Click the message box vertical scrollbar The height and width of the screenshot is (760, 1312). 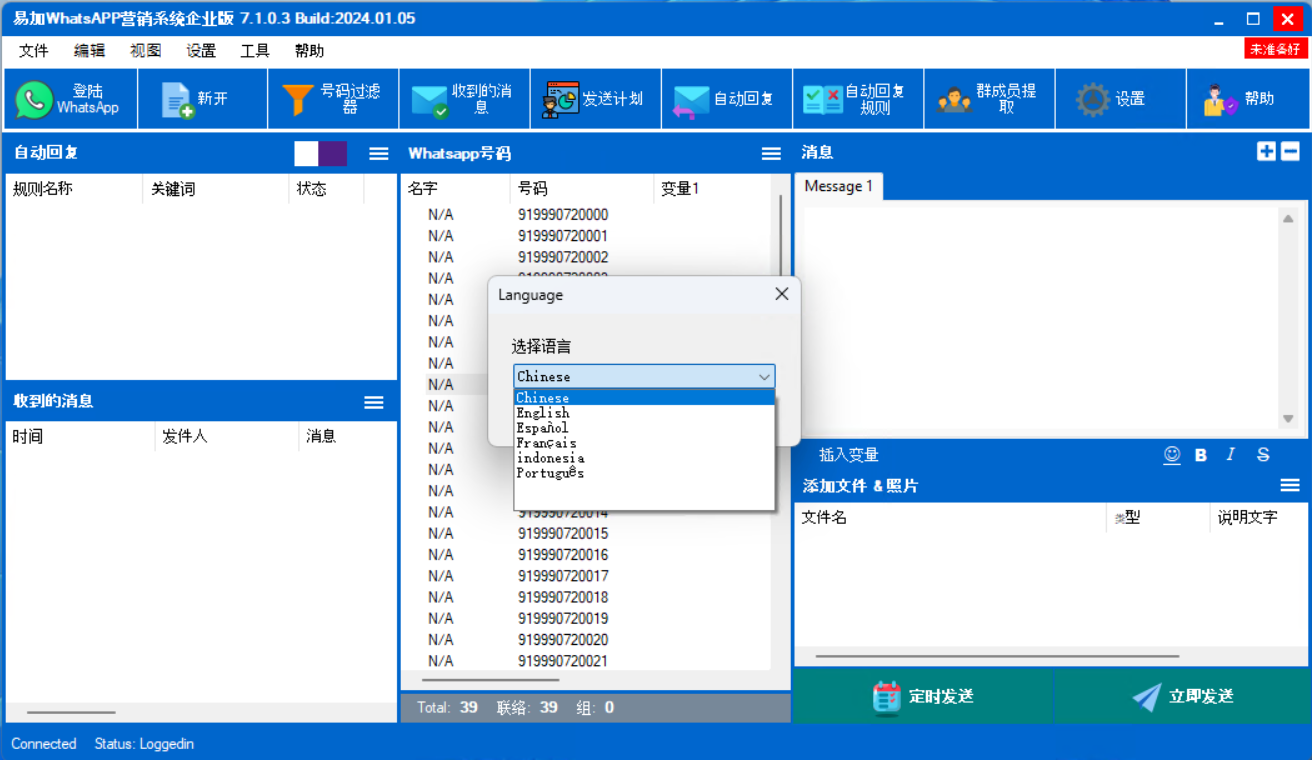pyautogui.click(x=1288, y=318)
